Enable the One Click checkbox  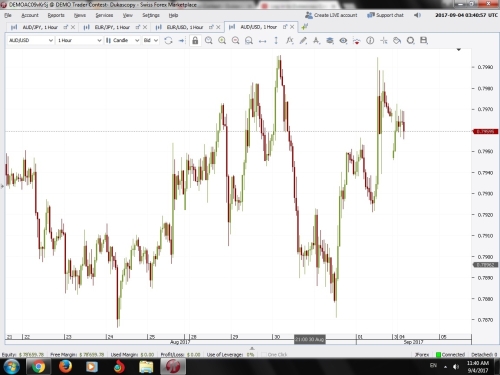[264, 354]
